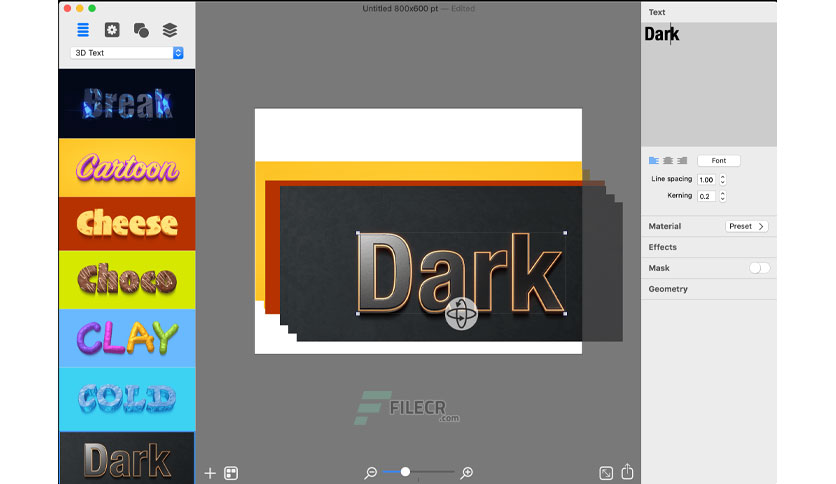Click the Line spacing value field
Screen dimensions: 836x484
706,180
